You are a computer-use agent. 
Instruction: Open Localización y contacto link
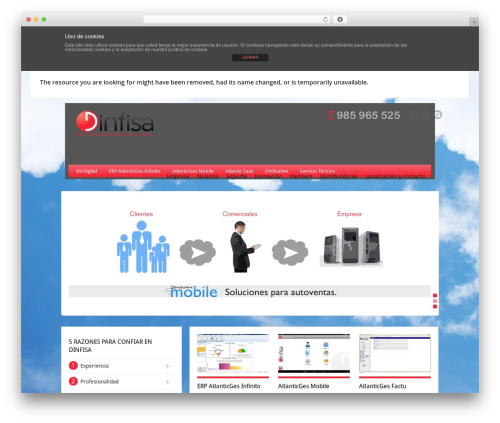395,176
